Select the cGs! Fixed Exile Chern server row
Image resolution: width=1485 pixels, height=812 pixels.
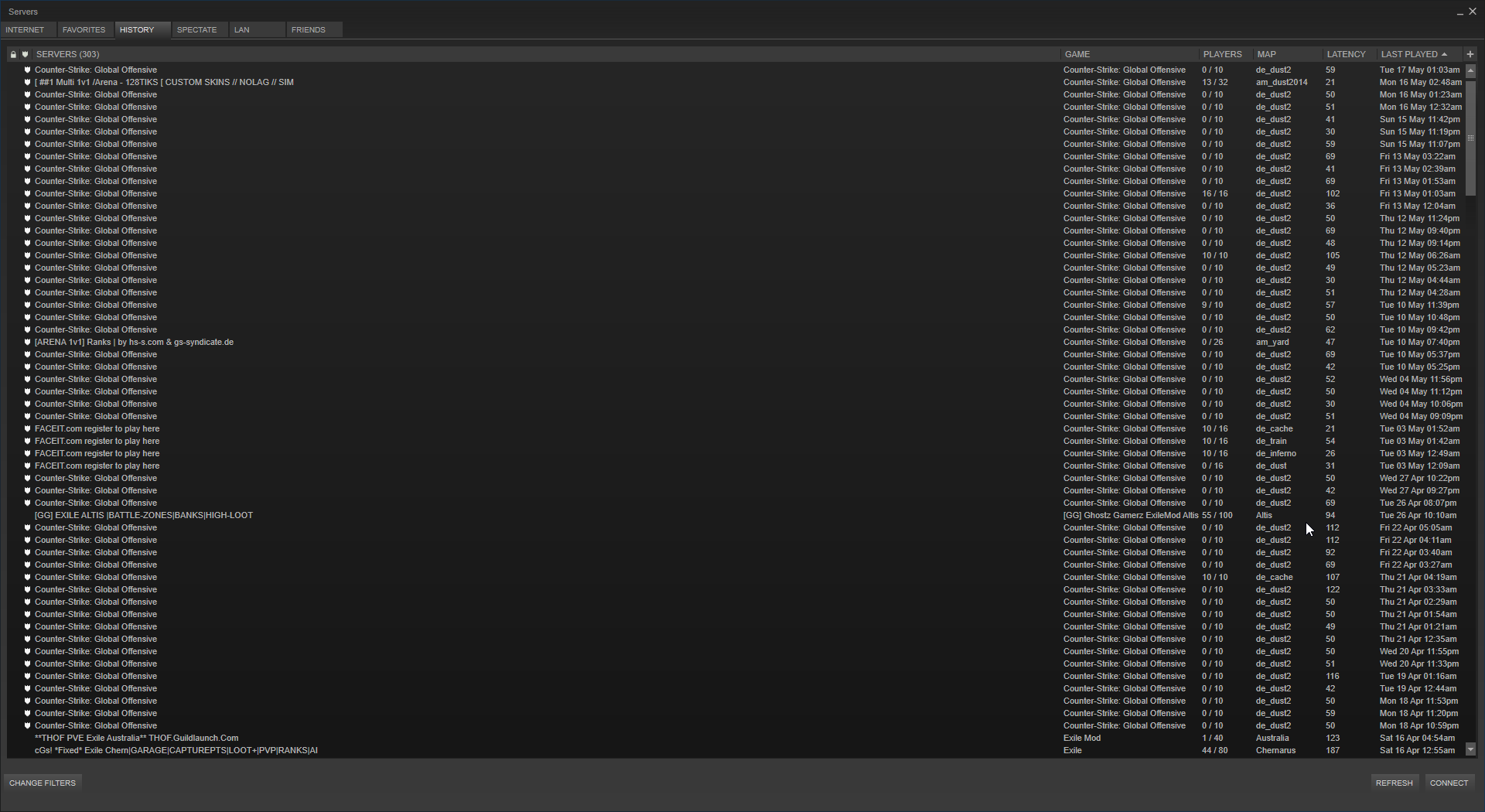pos(736,750)
